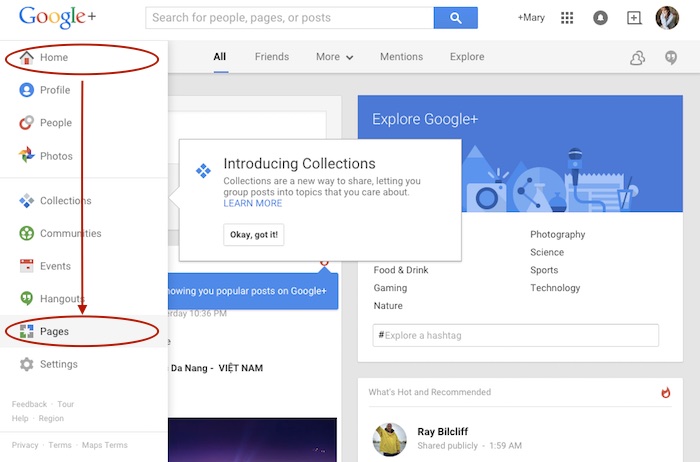700x462 pixels.
Task: Open the Photos menu label
Action: pyautogui.click(x=56, y=156)
